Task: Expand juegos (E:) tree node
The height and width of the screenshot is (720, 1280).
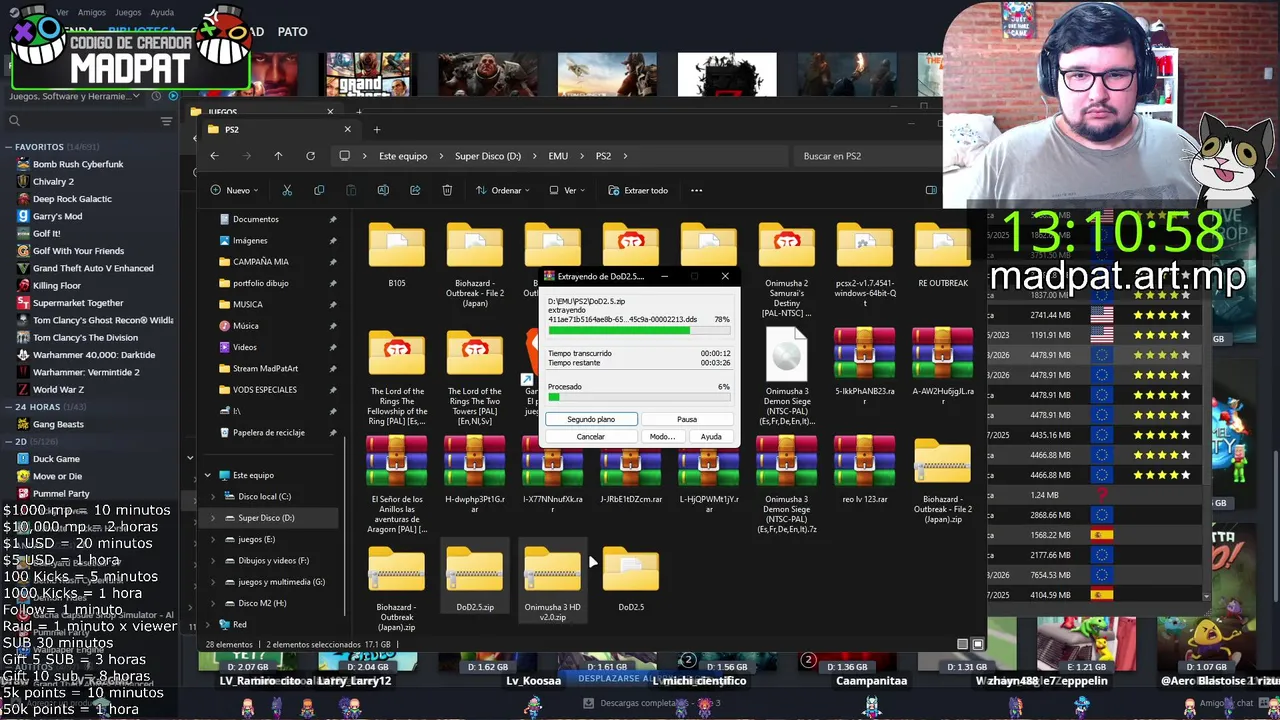Action: click(x=213, y=539)
